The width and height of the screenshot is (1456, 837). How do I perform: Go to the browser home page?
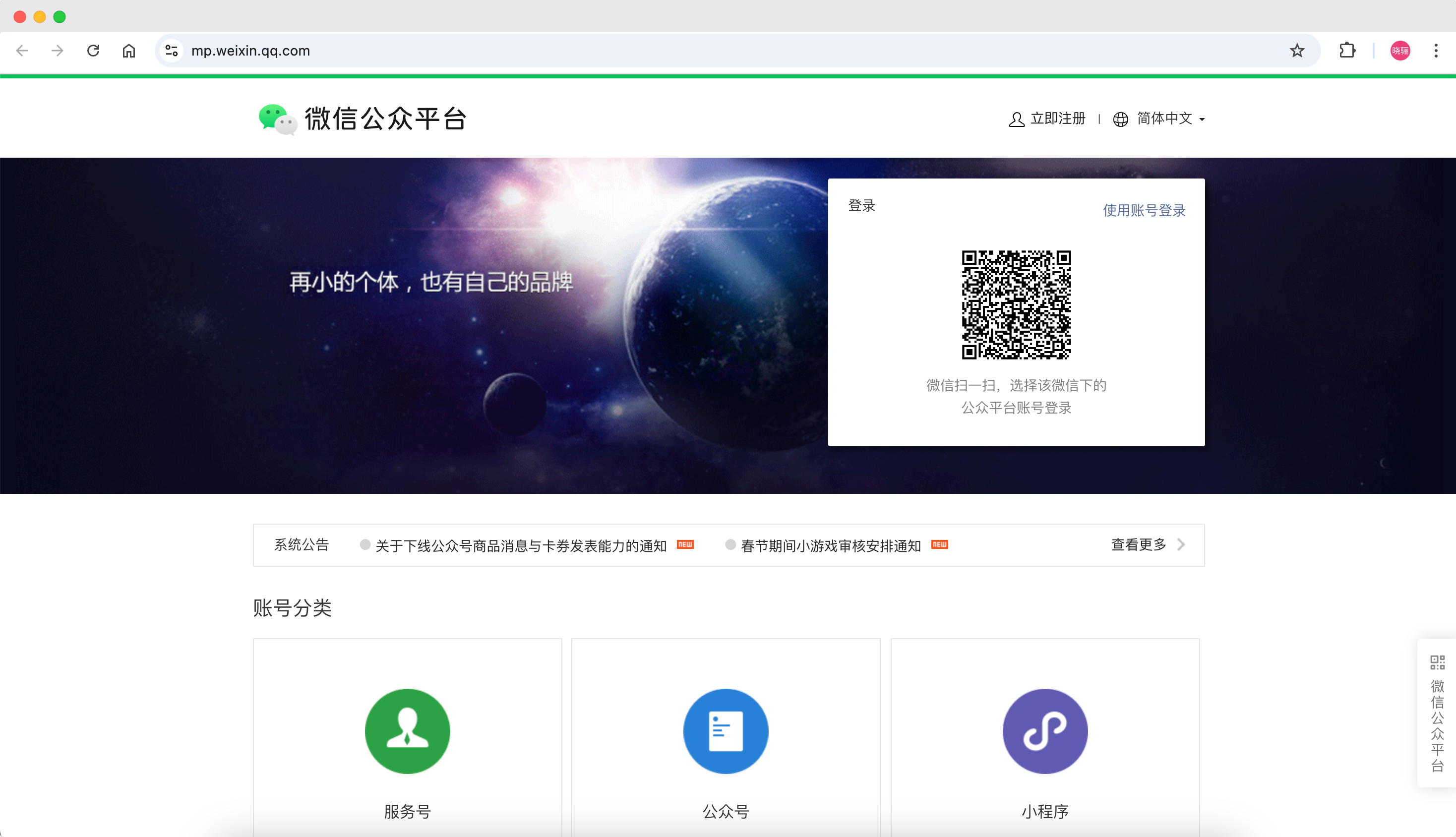[x=129, y=51]
